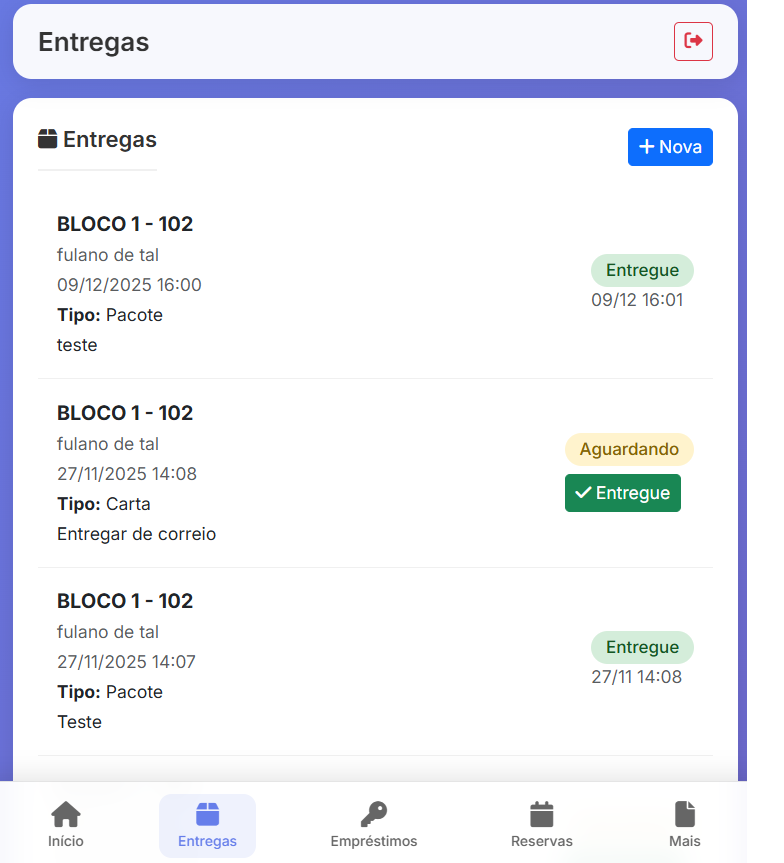Open the Entregas box icon in navbar
The width and height of the screenshot is (784, 863).
(x=207, y=814)
